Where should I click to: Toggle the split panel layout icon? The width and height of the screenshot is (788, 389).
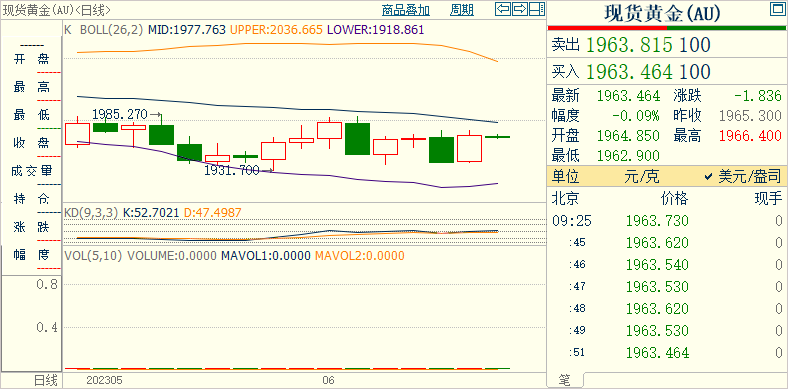click(x=537, y=9)
